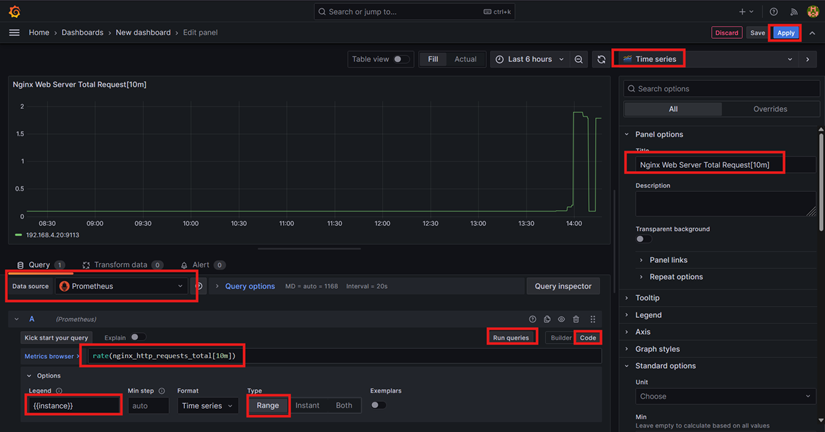825x432 pixels.
Task: Collapse the options pane with the right arrow
Action: tap(808, 59)
